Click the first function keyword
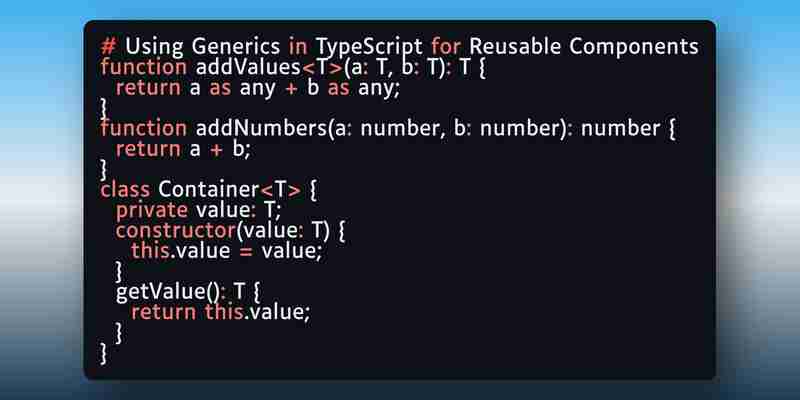 [144, 67]
